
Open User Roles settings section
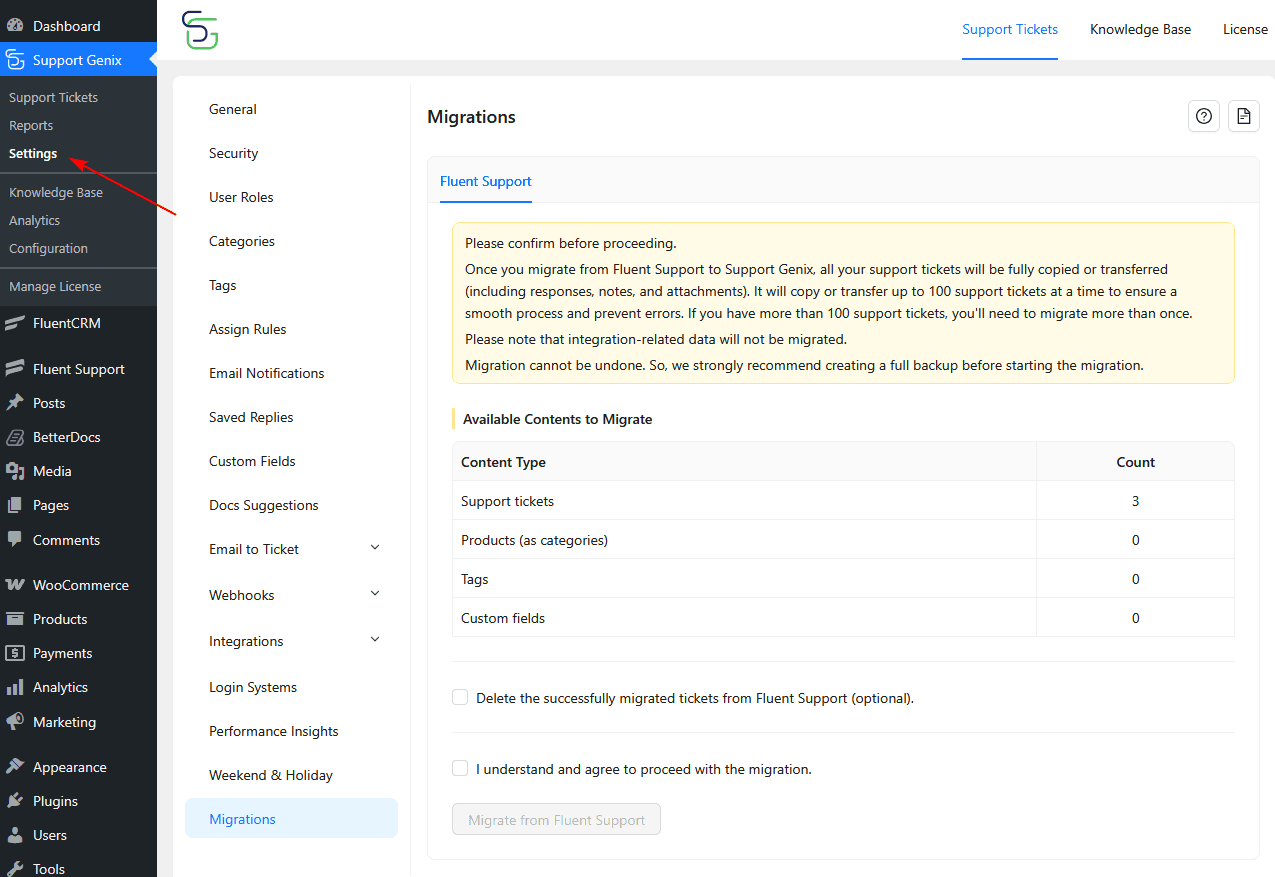(291, 197)
